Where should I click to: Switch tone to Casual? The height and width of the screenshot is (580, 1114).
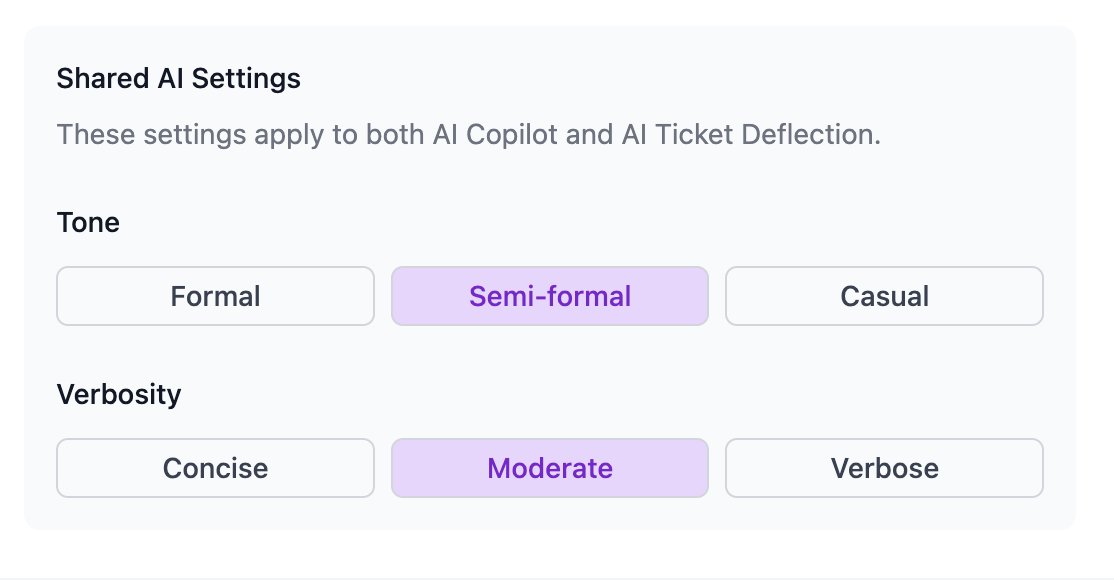click(884, 296)
